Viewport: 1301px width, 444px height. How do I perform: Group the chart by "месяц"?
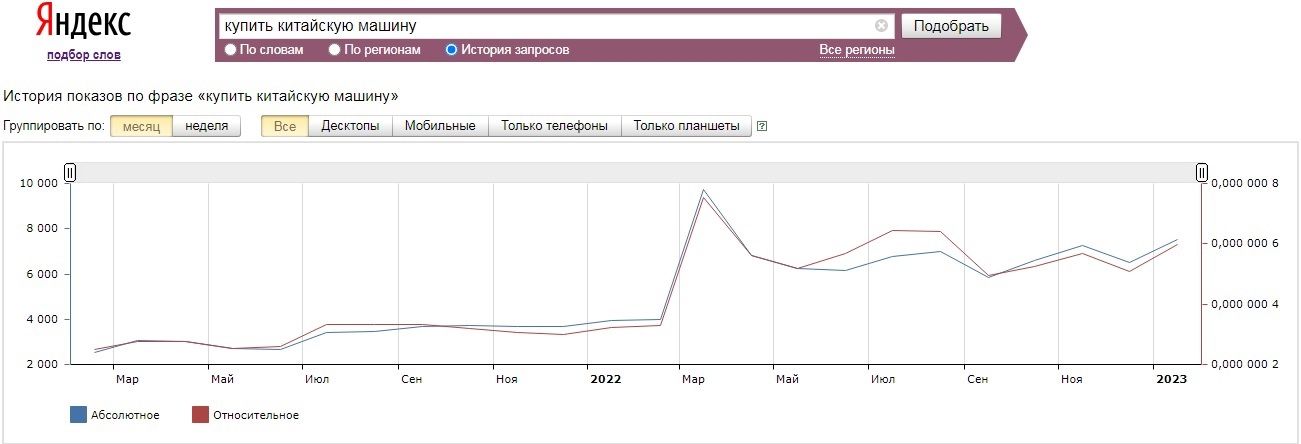point(141,126)
